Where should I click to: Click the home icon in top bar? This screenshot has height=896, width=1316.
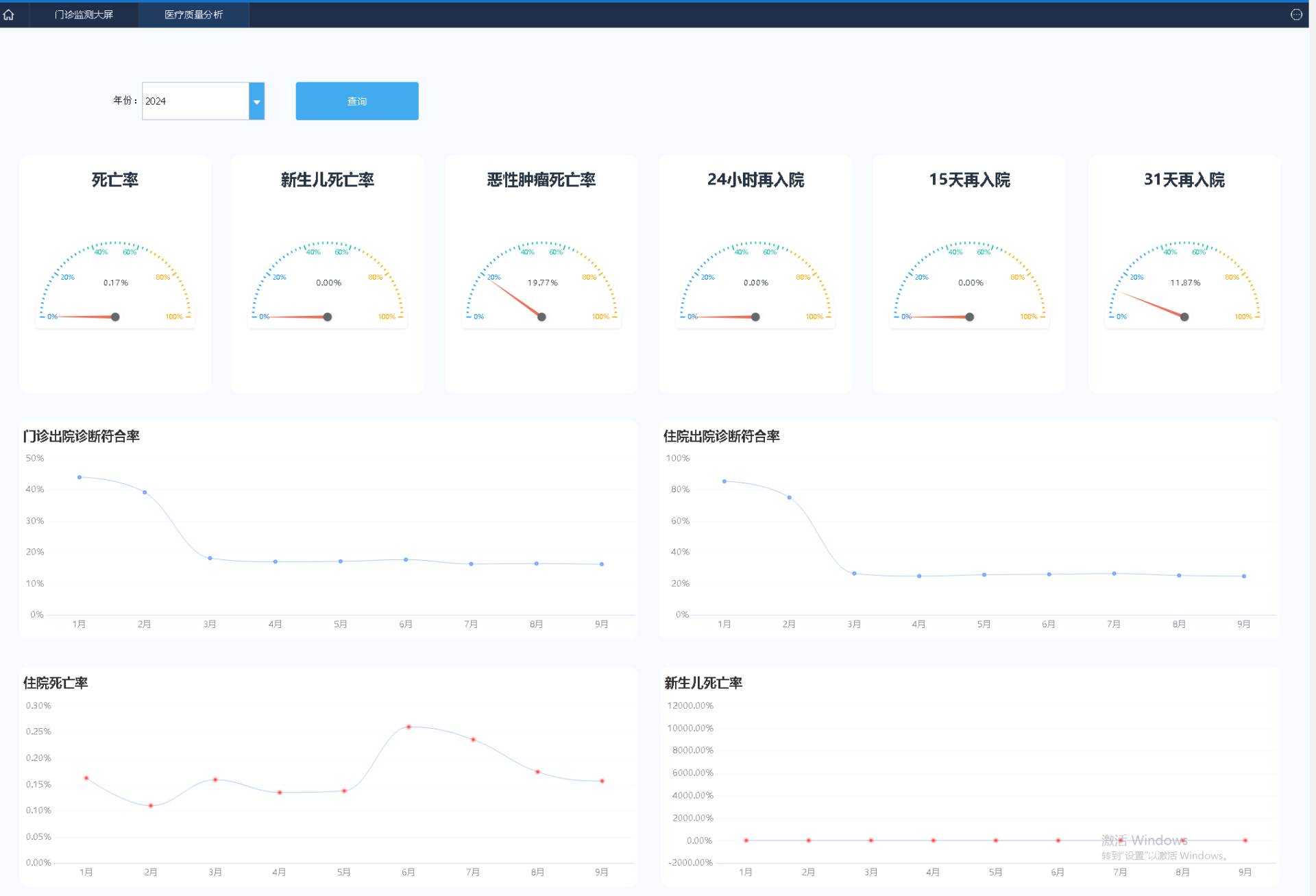coord(9,14)
